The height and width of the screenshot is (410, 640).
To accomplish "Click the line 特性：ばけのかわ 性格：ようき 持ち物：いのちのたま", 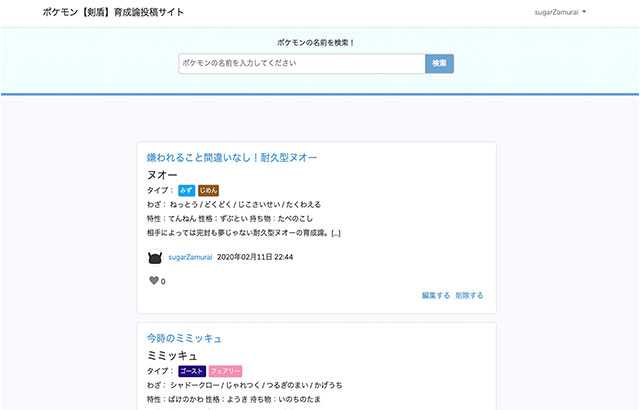I will click(234, 399).
